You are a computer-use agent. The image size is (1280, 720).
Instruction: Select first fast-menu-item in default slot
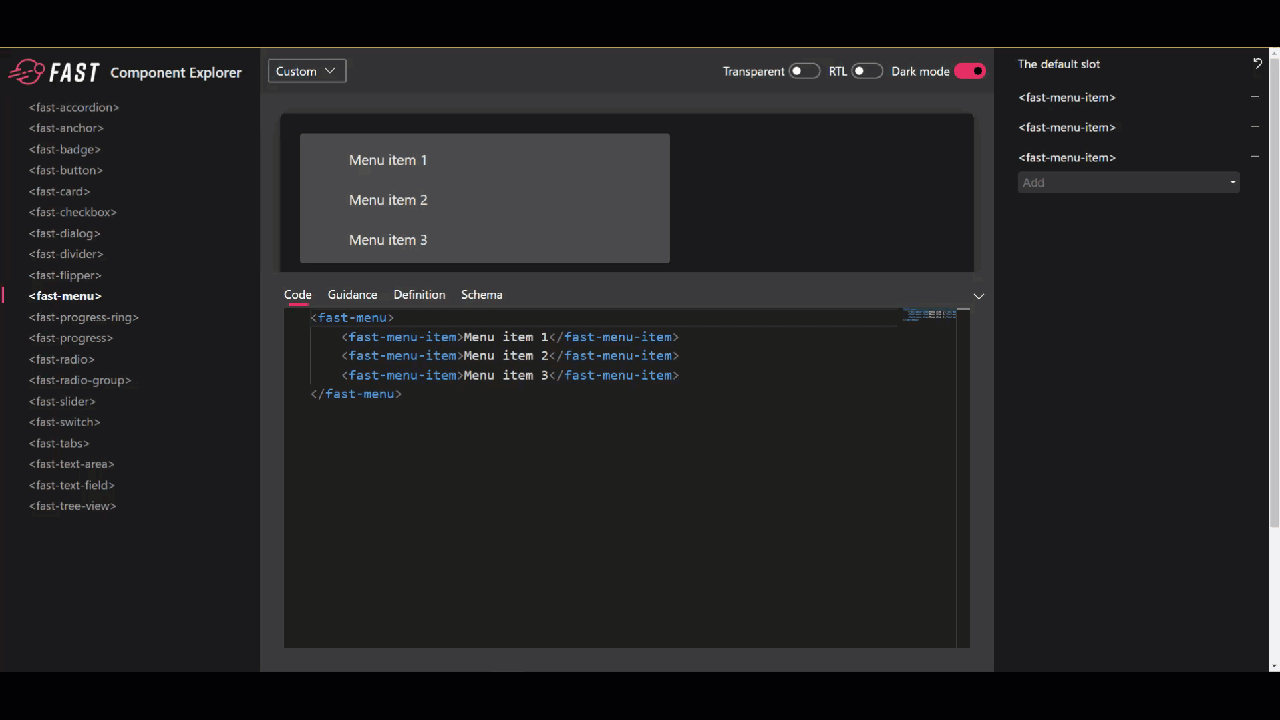1067,97
